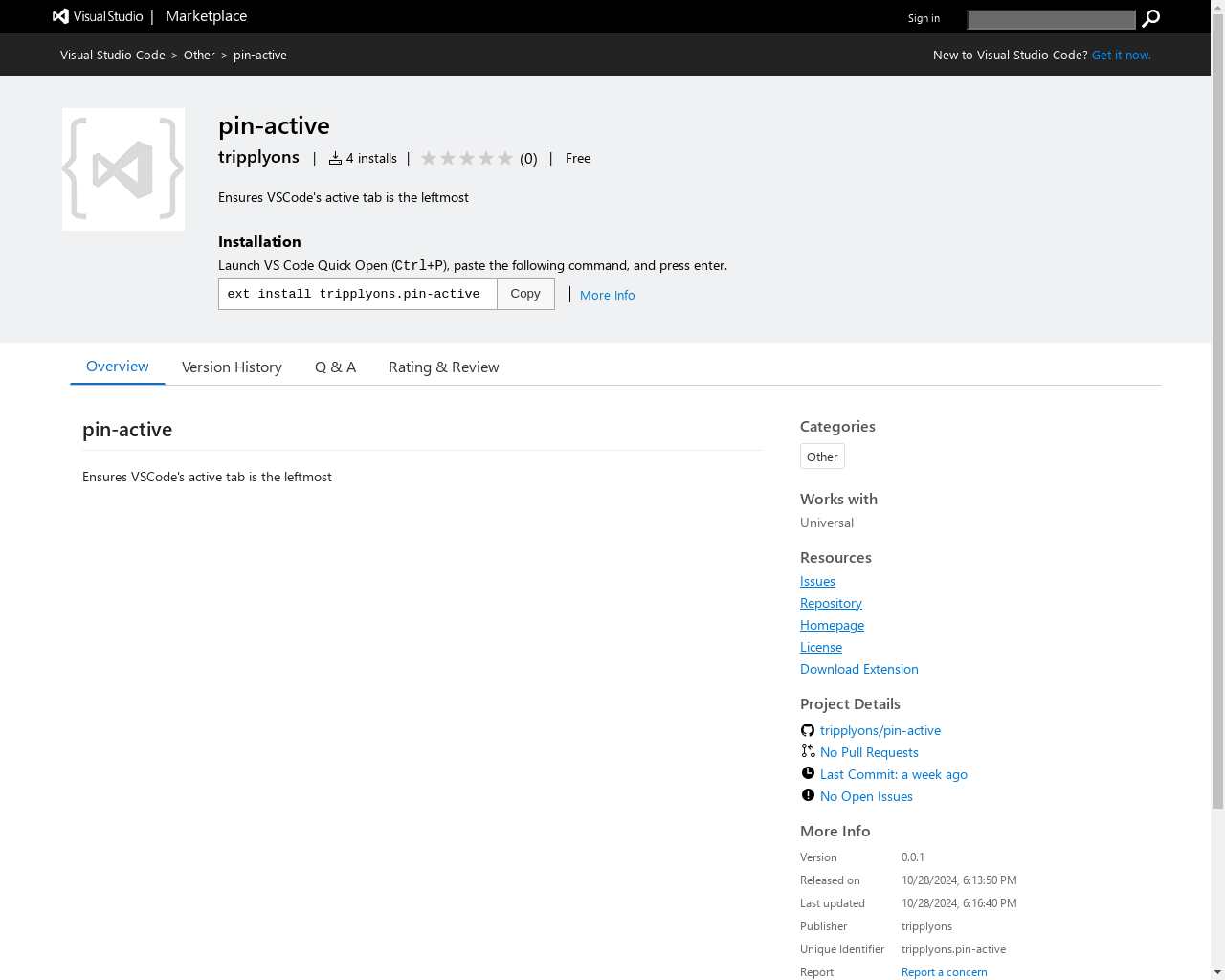
Task: Click Report a concern link
Action: coord(945,972)
